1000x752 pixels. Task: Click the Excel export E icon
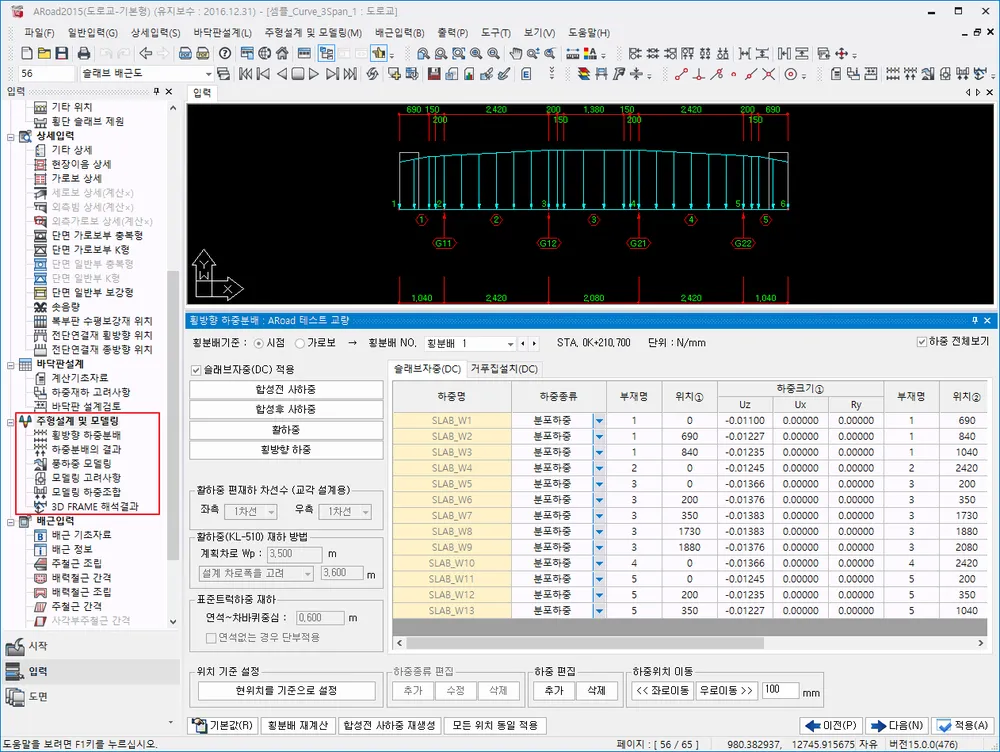click(526, 74)
